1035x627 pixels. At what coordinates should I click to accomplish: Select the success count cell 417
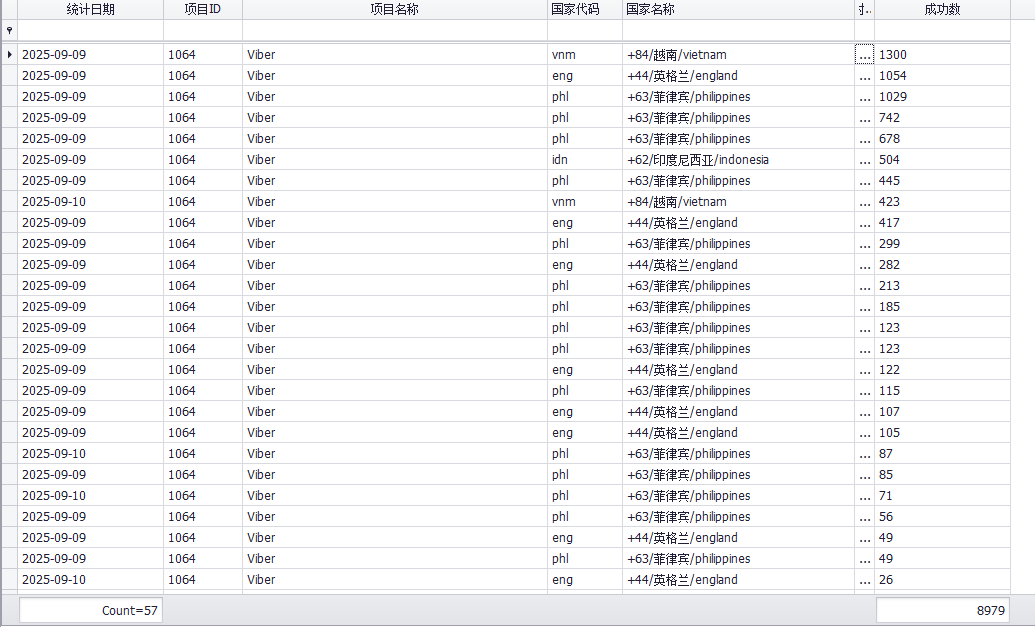[942, 223]
